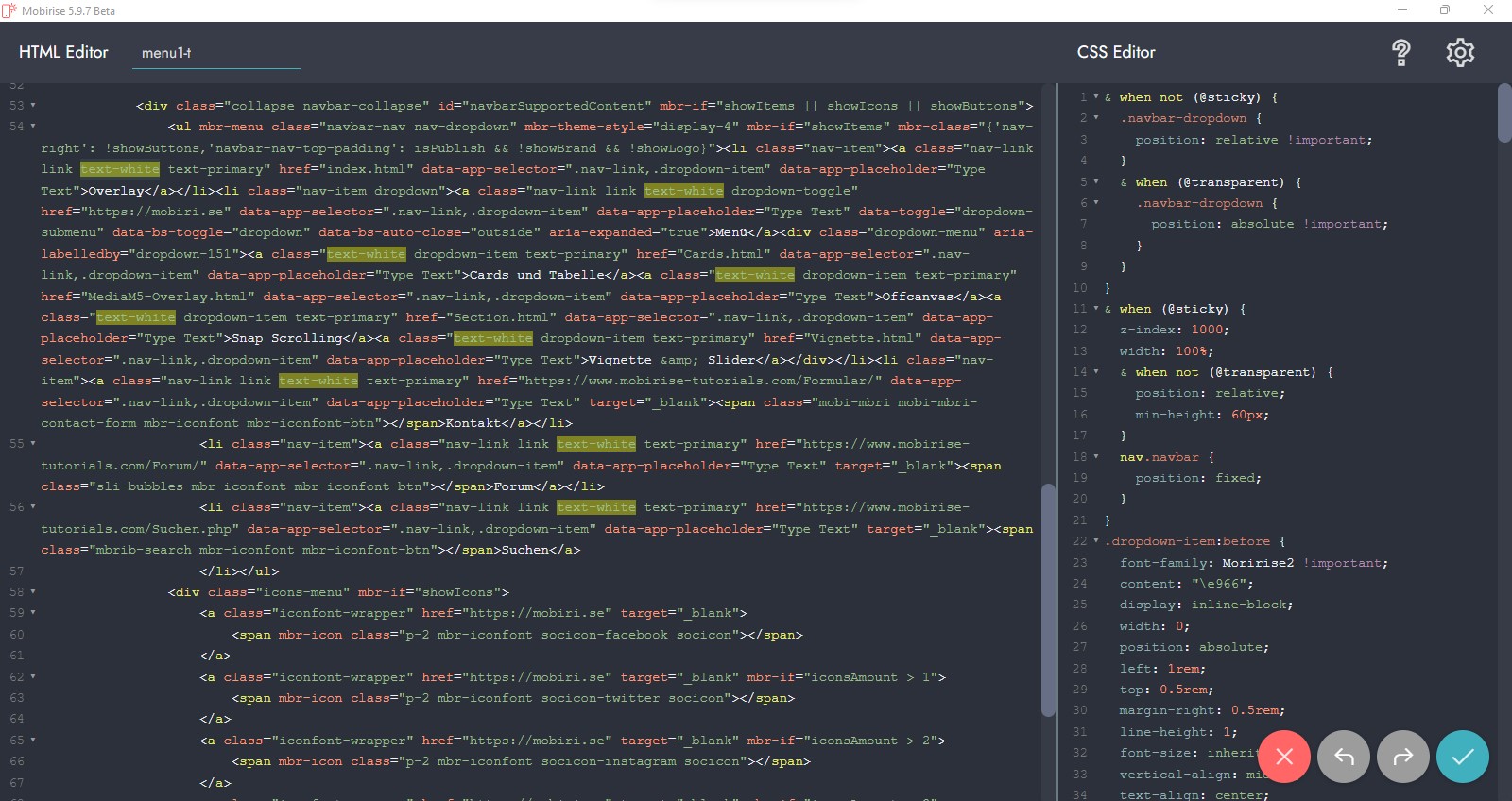Click the menu1-t name input field

tap(219, 53)
